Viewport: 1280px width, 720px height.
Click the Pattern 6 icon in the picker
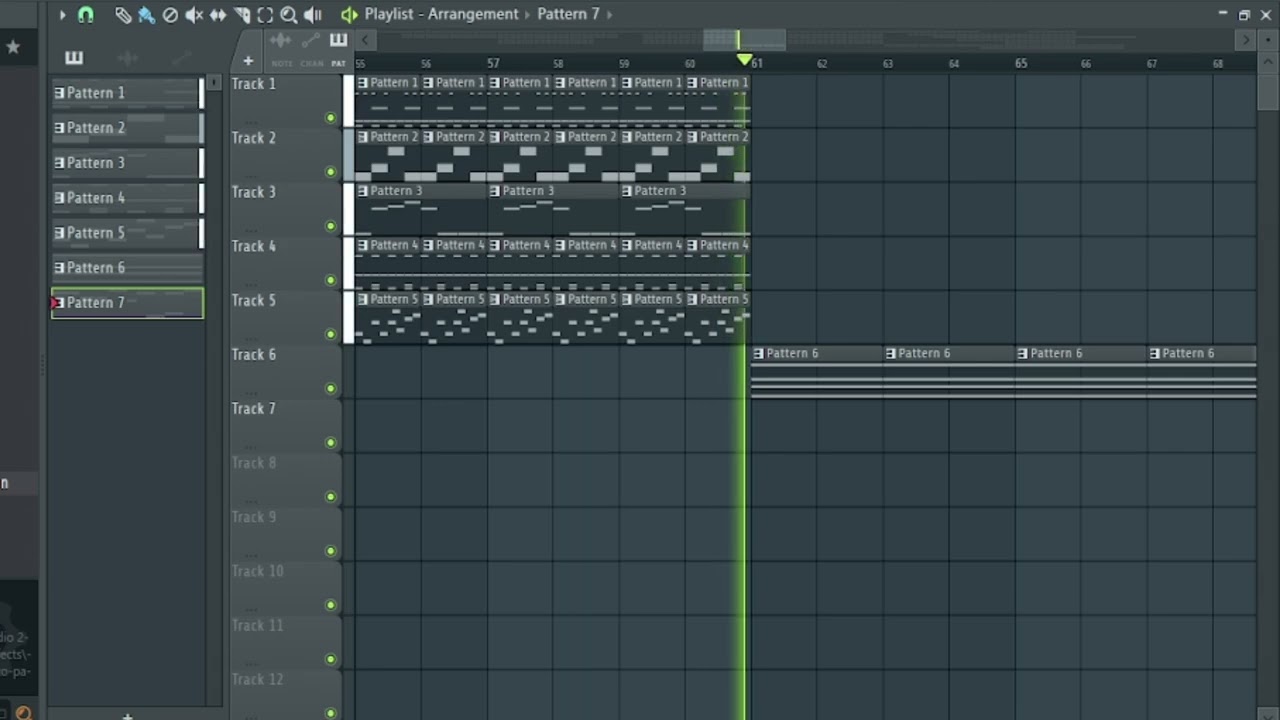(59, 268)
